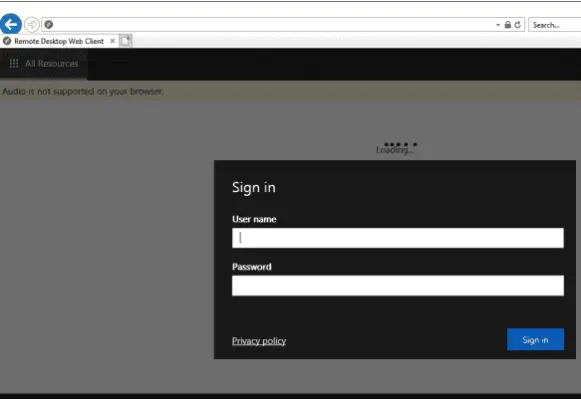Image resolution: width=581 pixels, height=400 pixels.
Task: Click the favicon on the Remote Desktop tab
Action: coord(7,41)
